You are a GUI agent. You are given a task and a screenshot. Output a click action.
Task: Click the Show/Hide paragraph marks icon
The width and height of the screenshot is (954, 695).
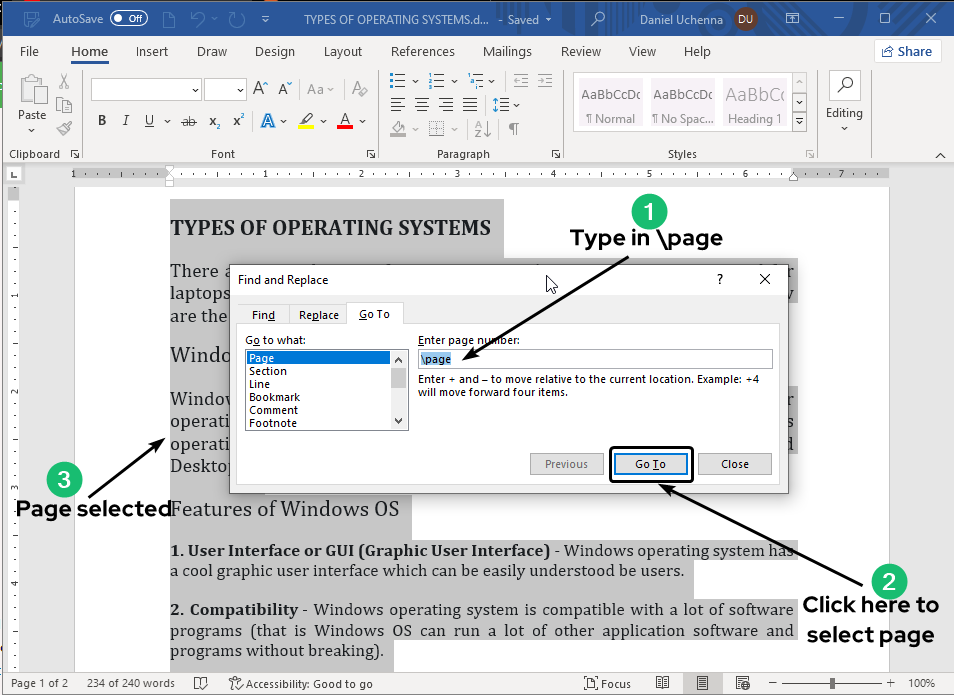(513, 128)
